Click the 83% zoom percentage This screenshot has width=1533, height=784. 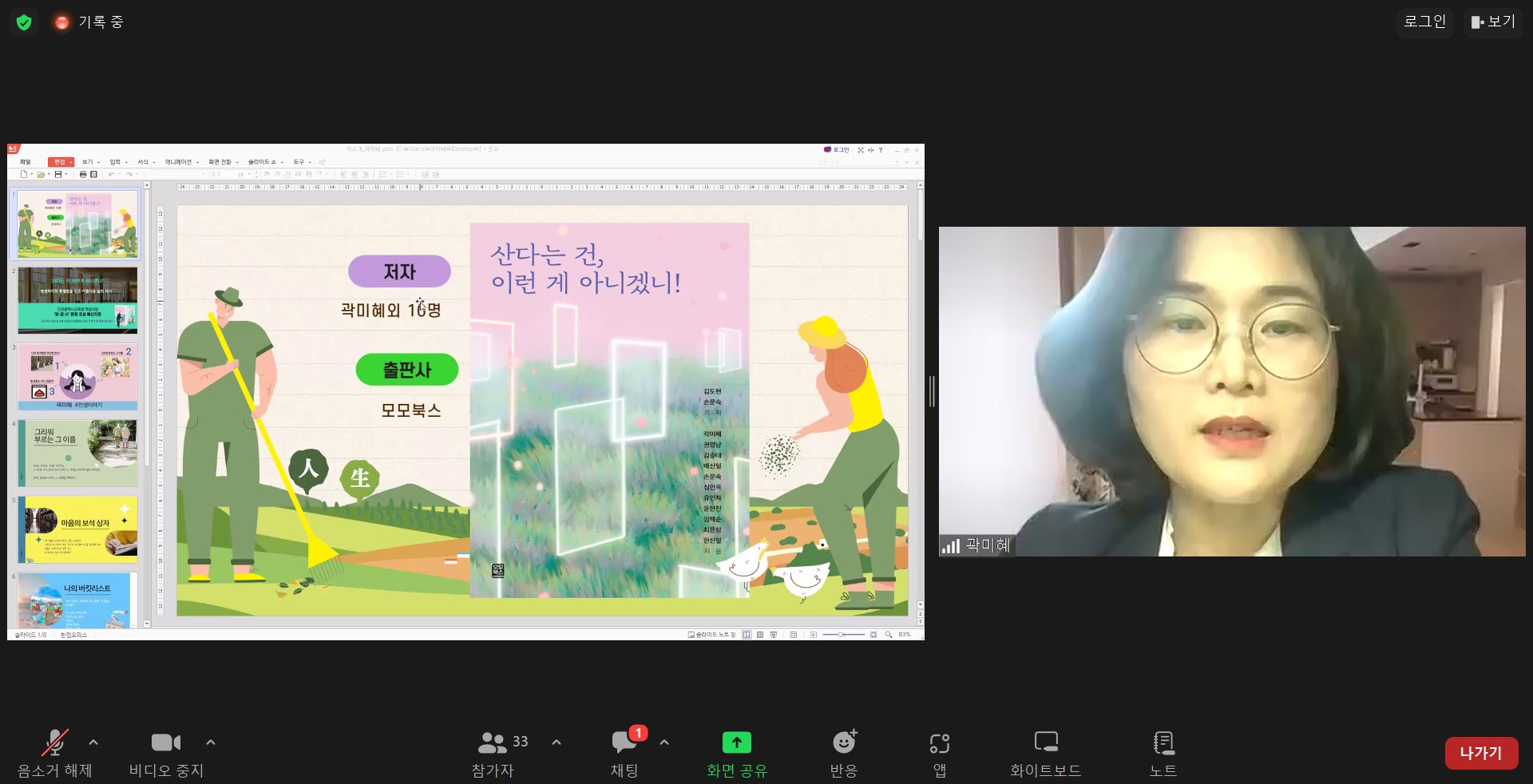click(x=905, y=635)
